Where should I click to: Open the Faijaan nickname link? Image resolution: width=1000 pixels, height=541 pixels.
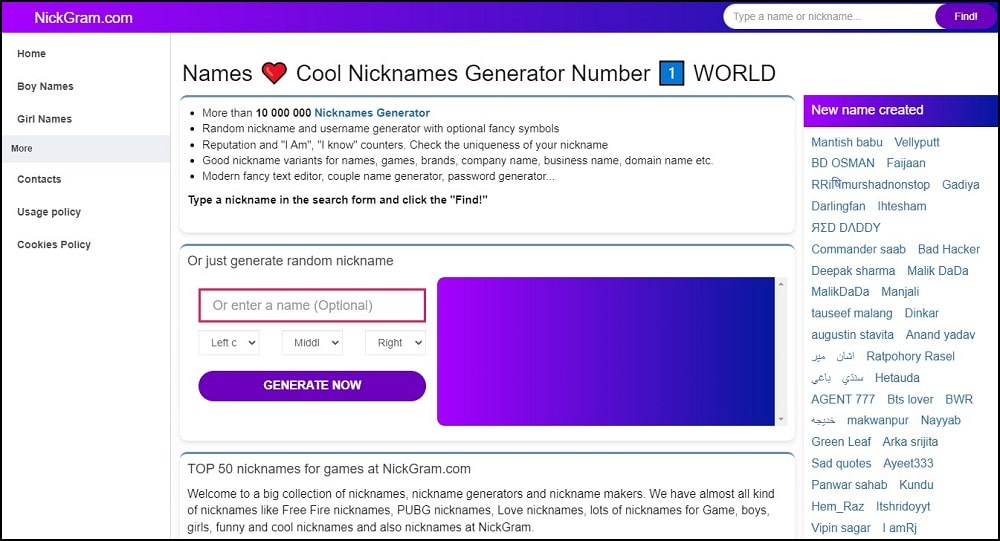tap(906, 163)
